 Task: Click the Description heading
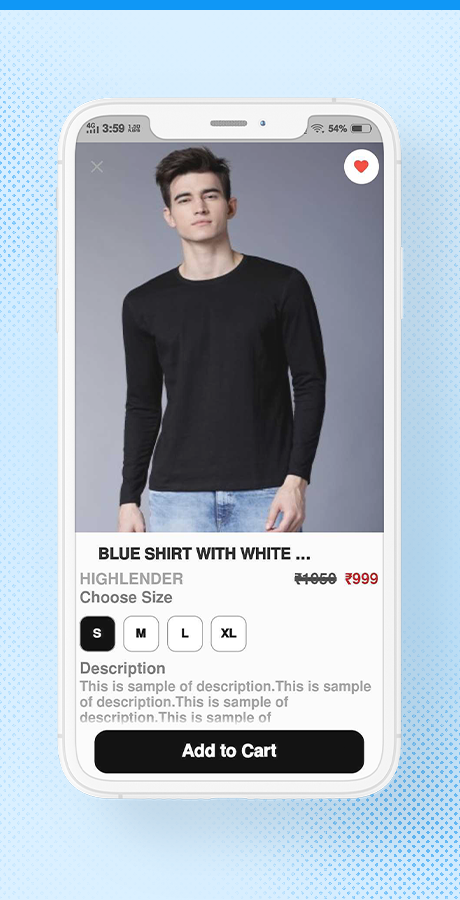point(122,668)
